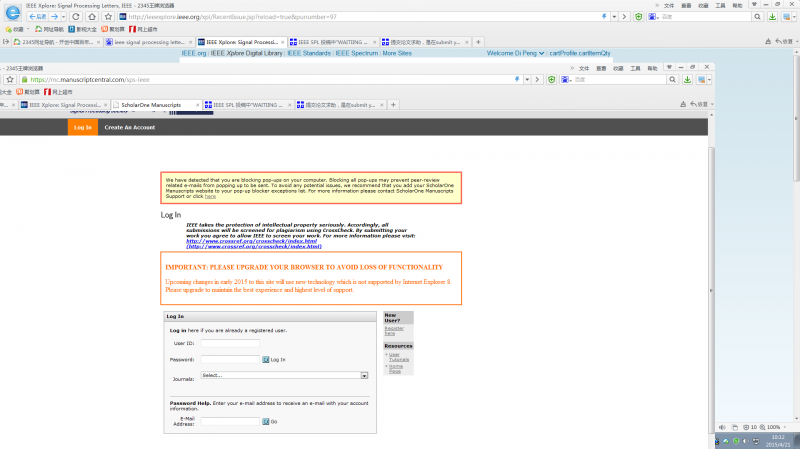The image size is (800, 449).
Task: Switch to the ieee signal processing letters search tab
Action: [x=149, y=42]
